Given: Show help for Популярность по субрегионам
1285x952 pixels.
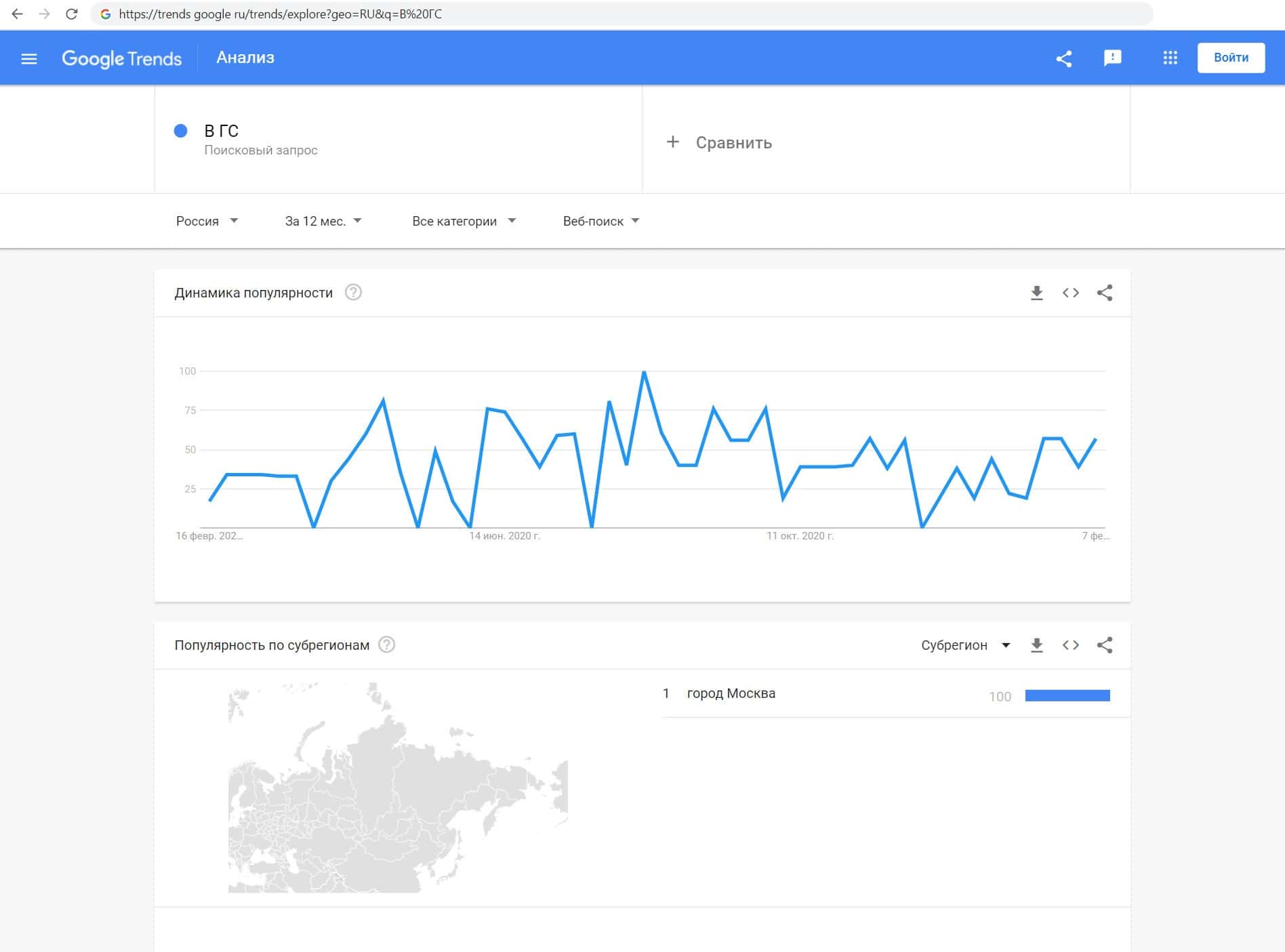Looking at the screenshot, I should pyautogui.click(x=386, y=645).
